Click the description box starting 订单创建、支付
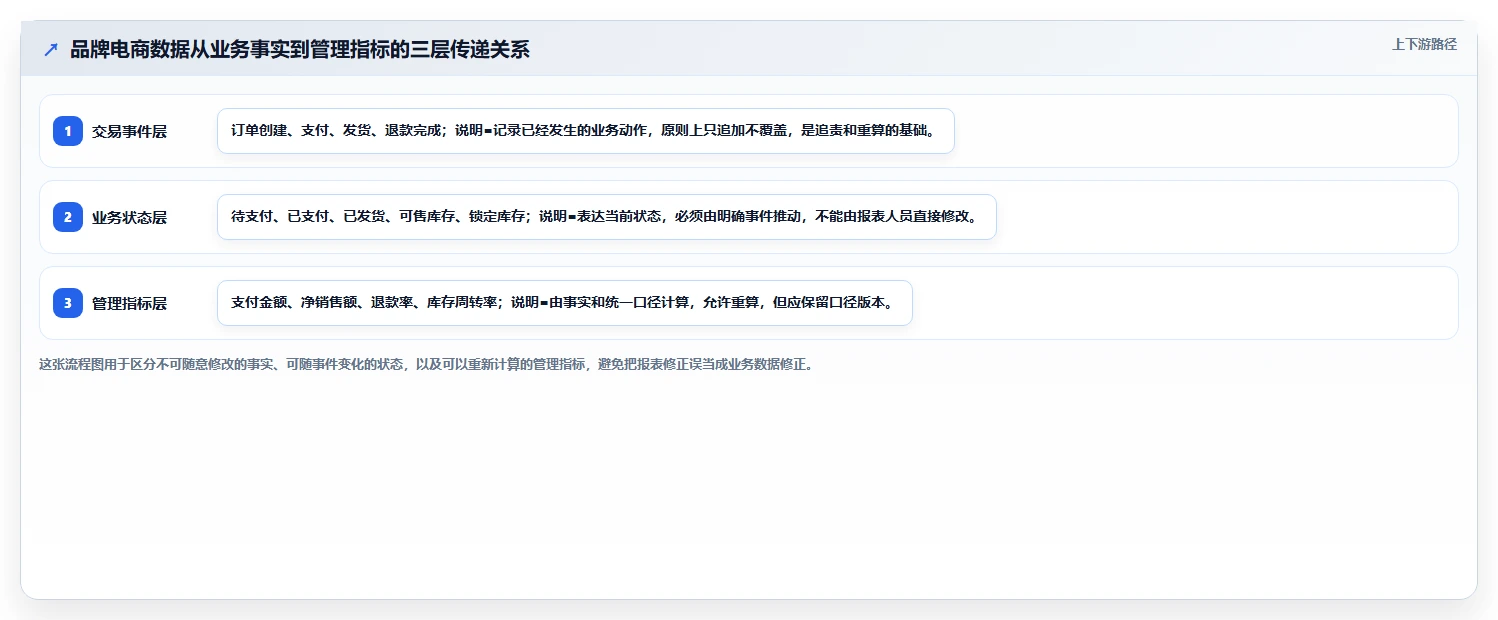This screenshot has width=1498, height=620. tap(586, 131)
